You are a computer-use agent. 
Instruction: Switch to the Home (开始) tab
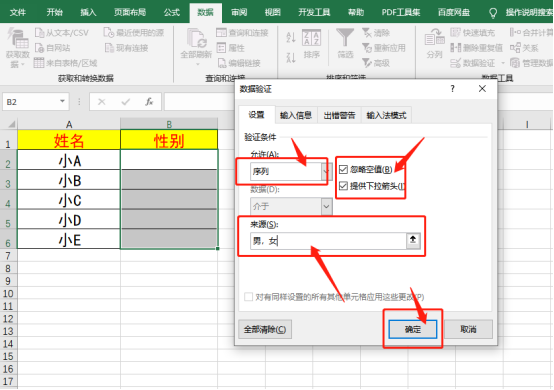54,12
